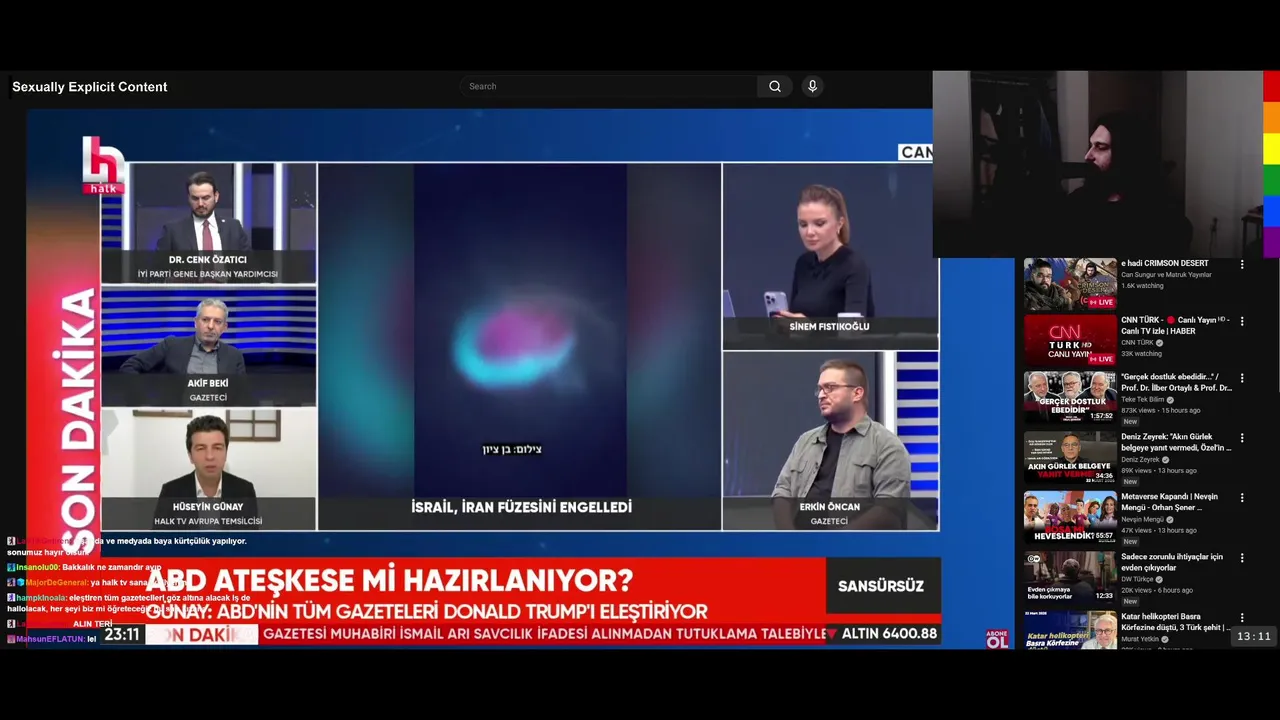Click the 23:11 time display on the ticker
The width and height of the screenshot is (1280, 720).
click(122, 634)
